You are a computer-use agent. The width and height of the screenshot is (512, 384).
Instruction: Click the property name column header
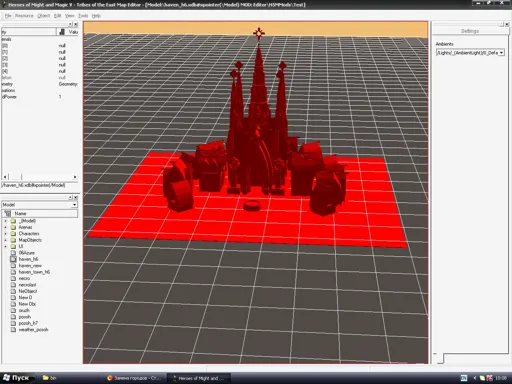click(x=28, y=32)
